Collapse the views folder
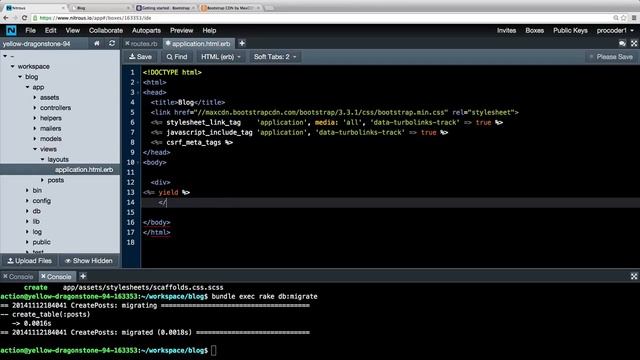Screen dimensions: 640x360 point(35,149)
